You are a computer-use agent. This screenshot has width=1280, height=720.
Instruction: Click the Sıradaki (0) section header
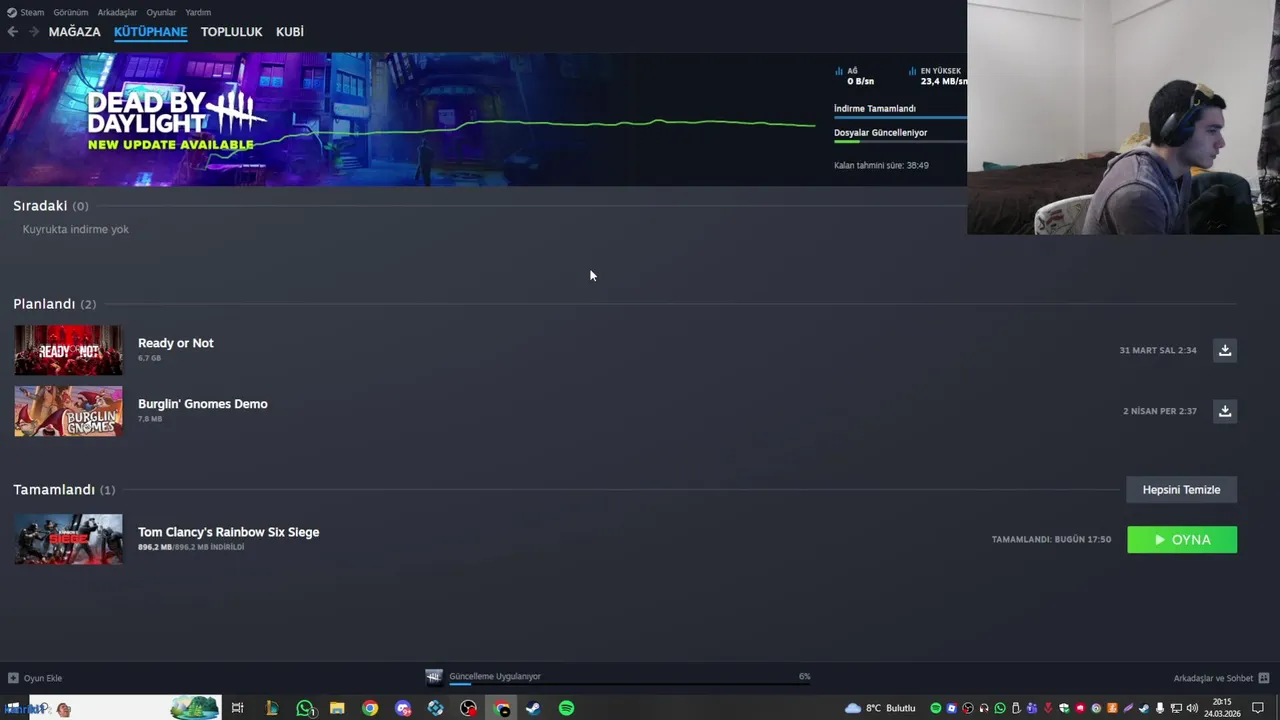click(51, 206)
